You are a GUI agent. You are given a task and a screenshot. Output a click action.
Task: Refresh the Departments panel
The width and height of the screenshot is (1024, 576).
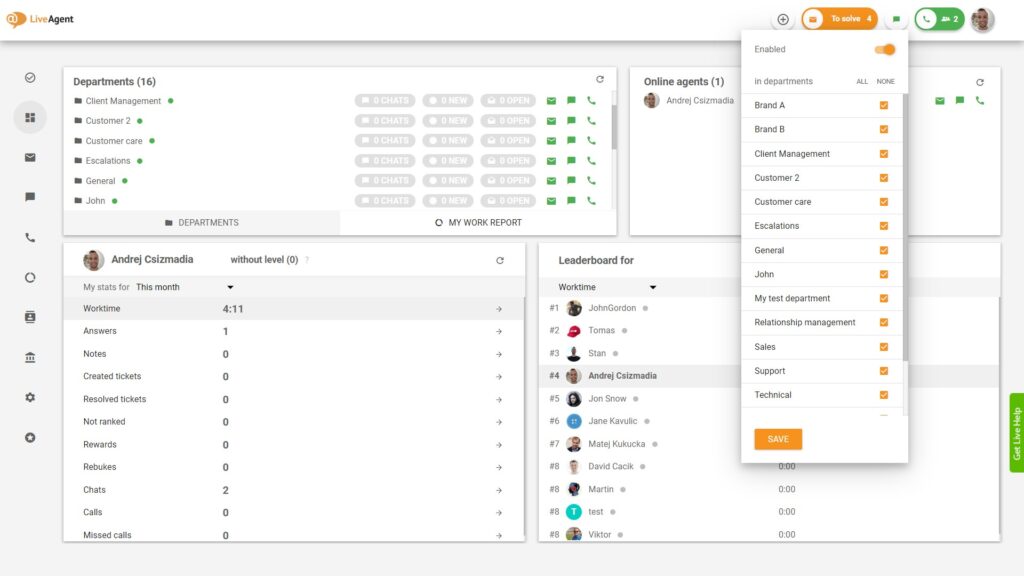click(x=600, y=79)
